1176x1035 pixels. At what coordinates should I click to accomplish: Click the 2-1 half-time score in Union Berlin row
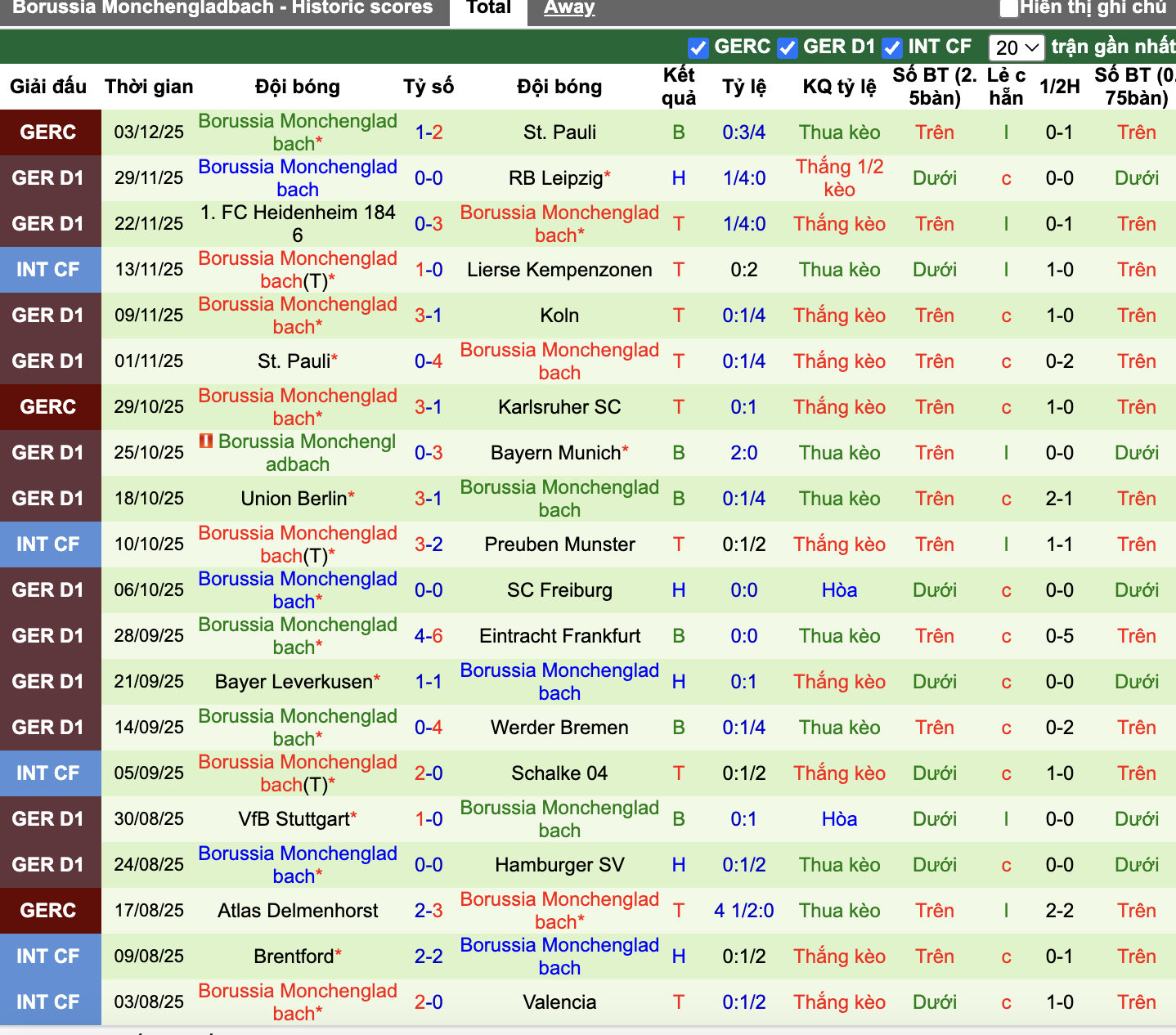1060,499
